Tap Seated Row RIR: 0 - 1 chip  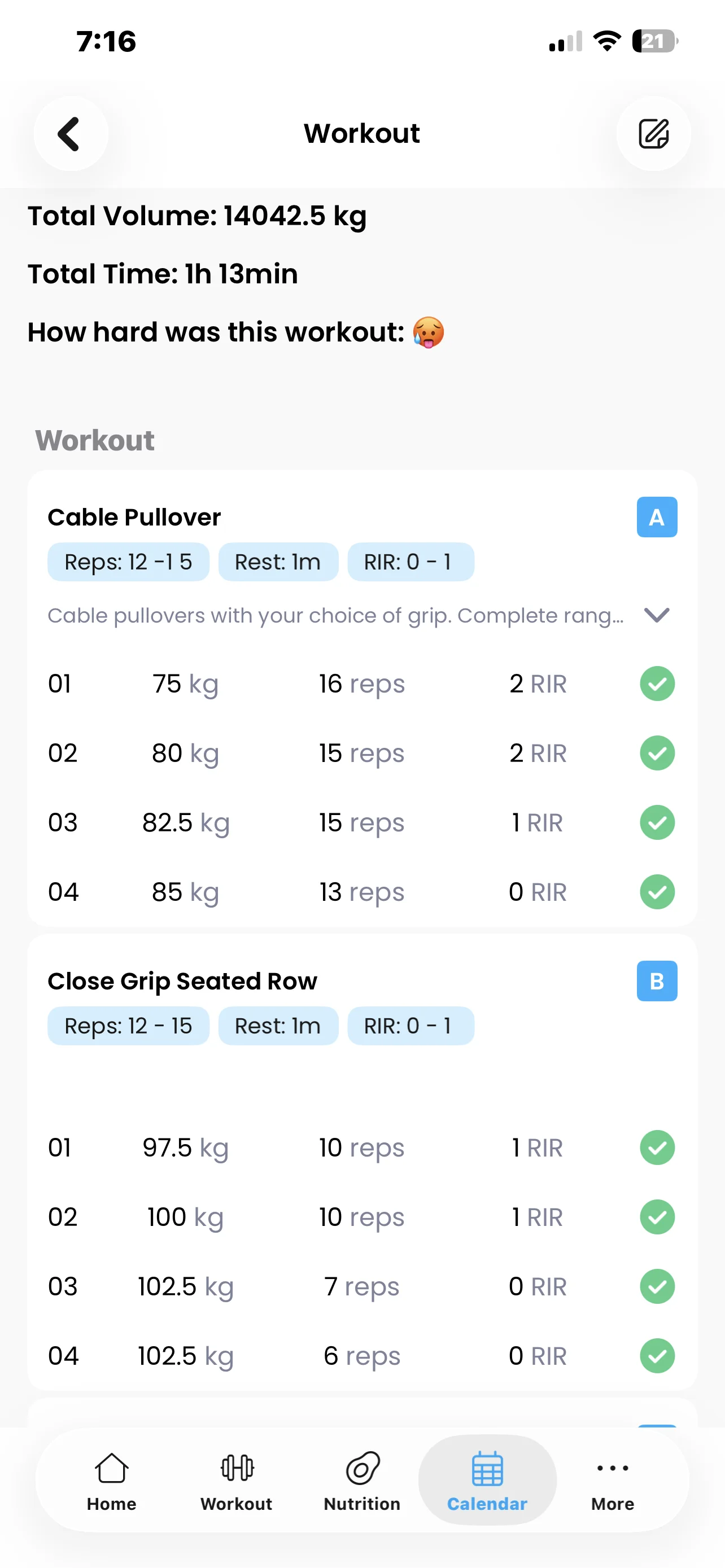tap(410, 1026)
